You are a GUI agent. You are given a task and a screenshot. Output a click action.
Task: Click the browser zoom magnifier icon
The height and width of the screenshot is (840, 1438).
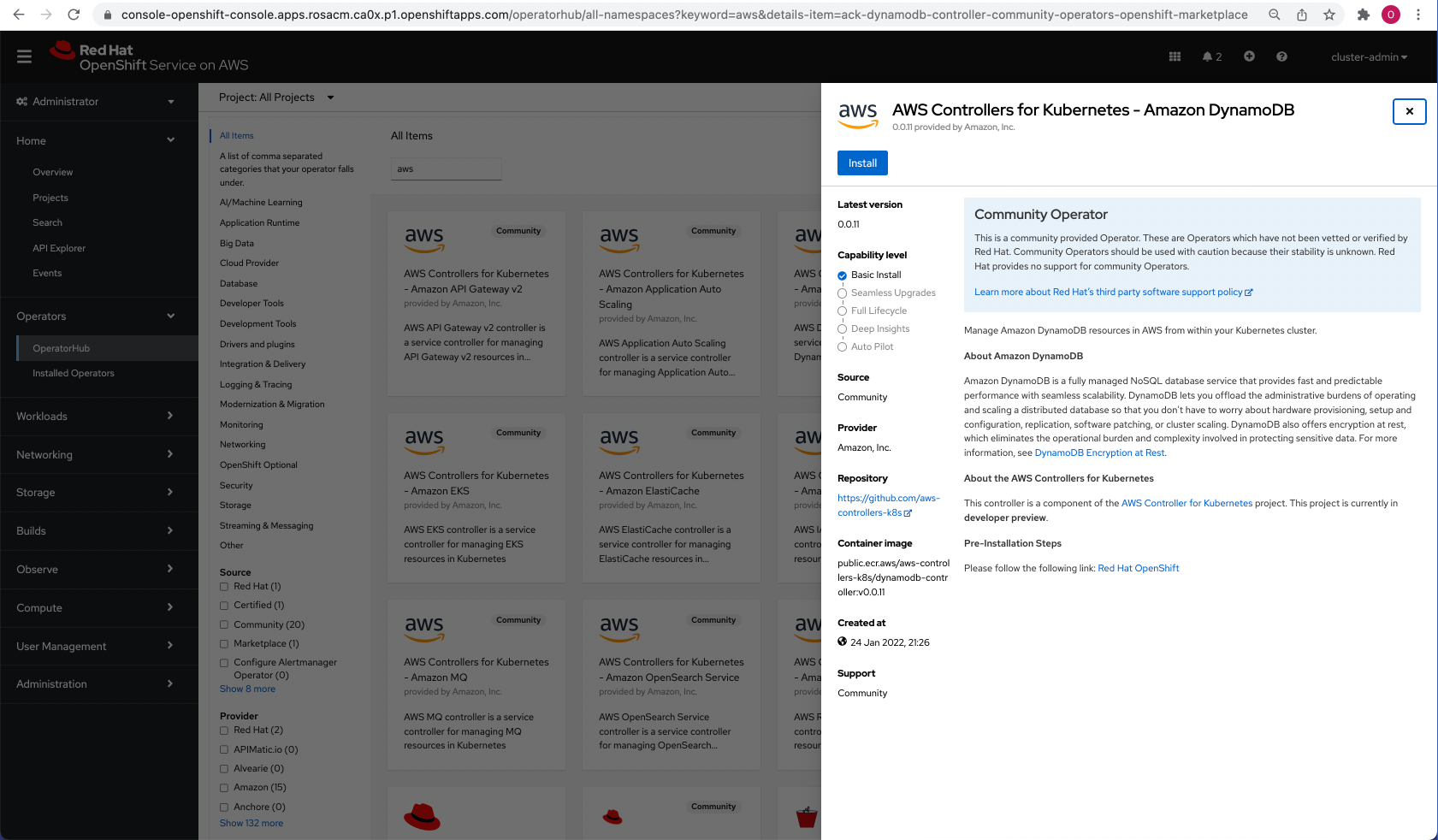click(1275, 15)
